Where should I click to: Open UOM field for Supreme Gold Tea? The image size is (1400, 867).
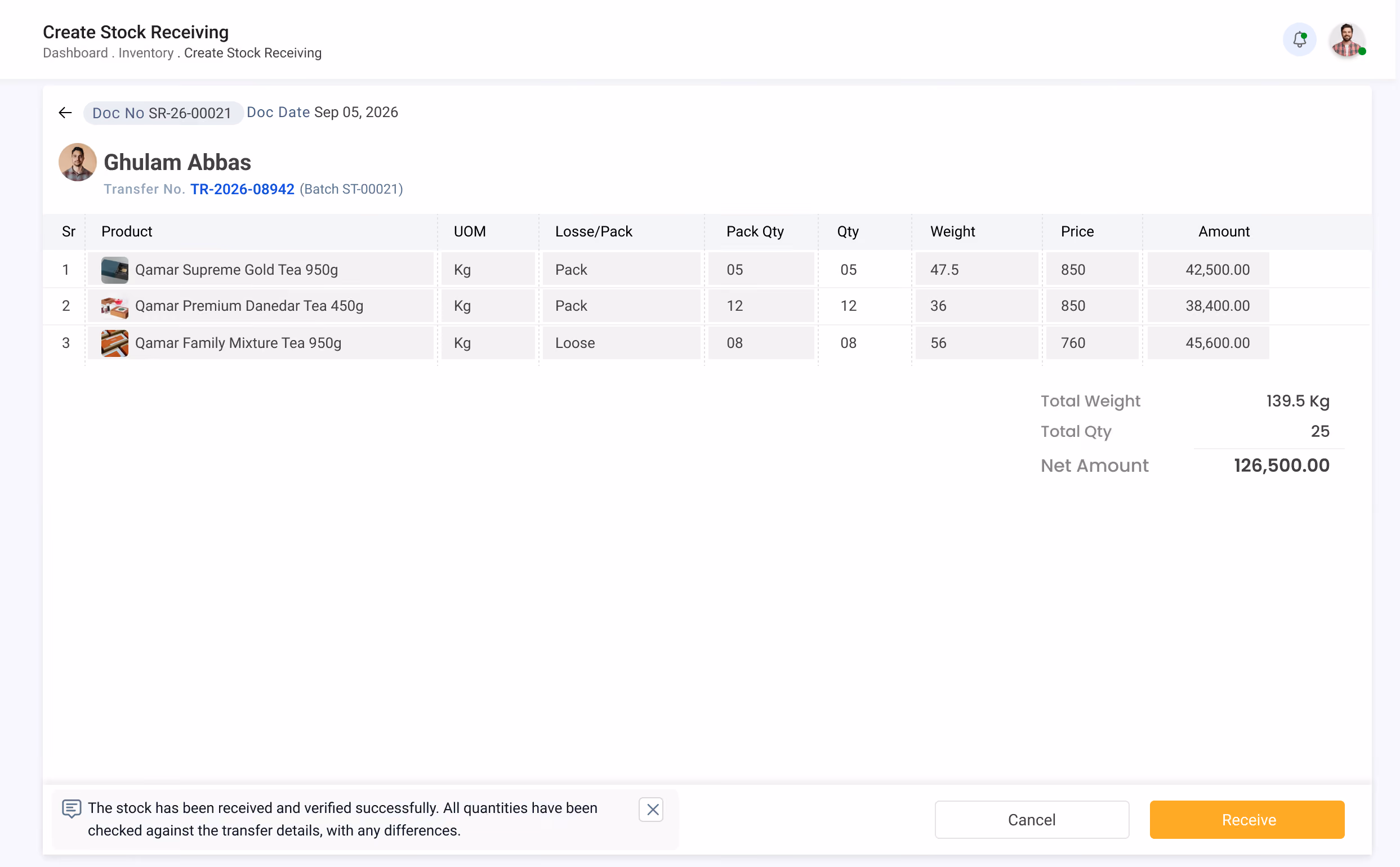click(488, 269)
